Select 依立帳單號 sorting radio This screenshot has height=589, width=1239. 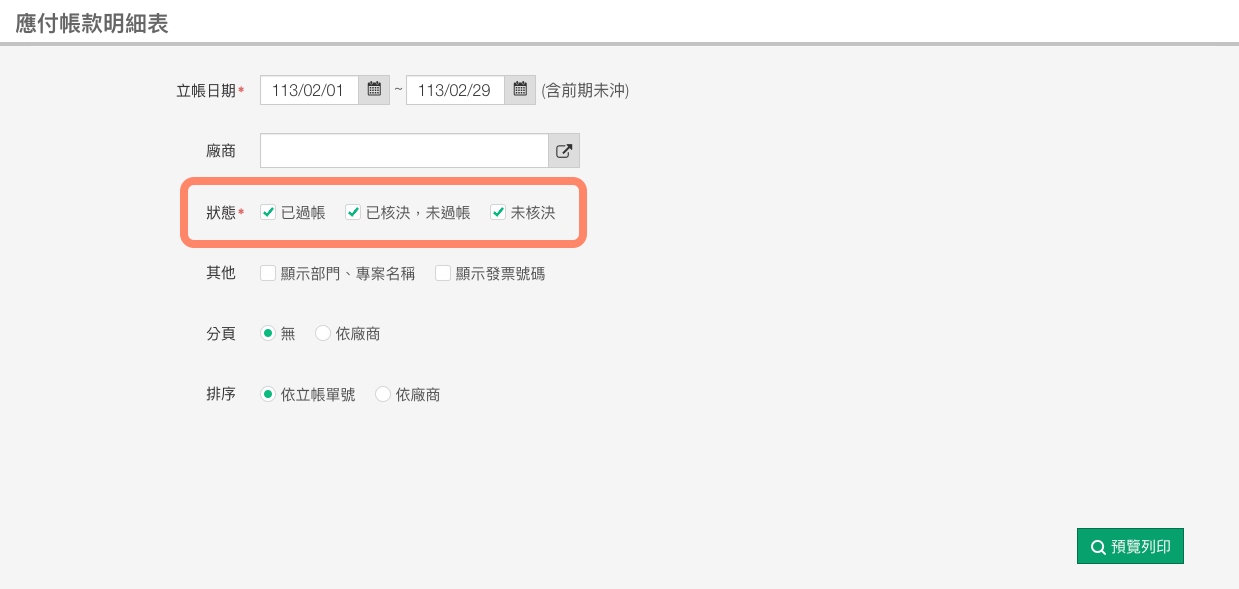click(x=268, y=395)
